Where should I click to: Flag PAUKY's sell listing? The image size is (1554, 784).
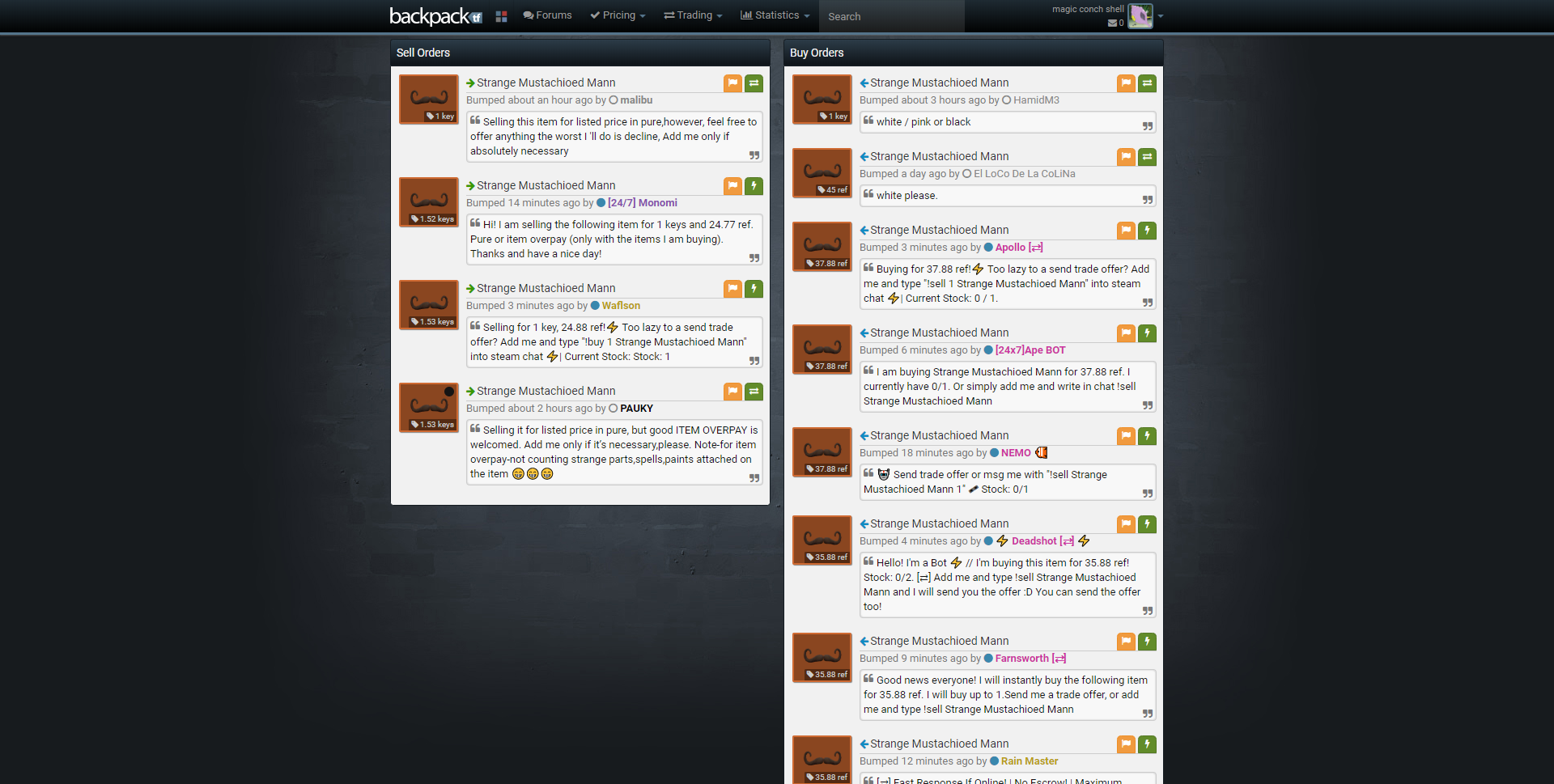[x=732, y=392]
